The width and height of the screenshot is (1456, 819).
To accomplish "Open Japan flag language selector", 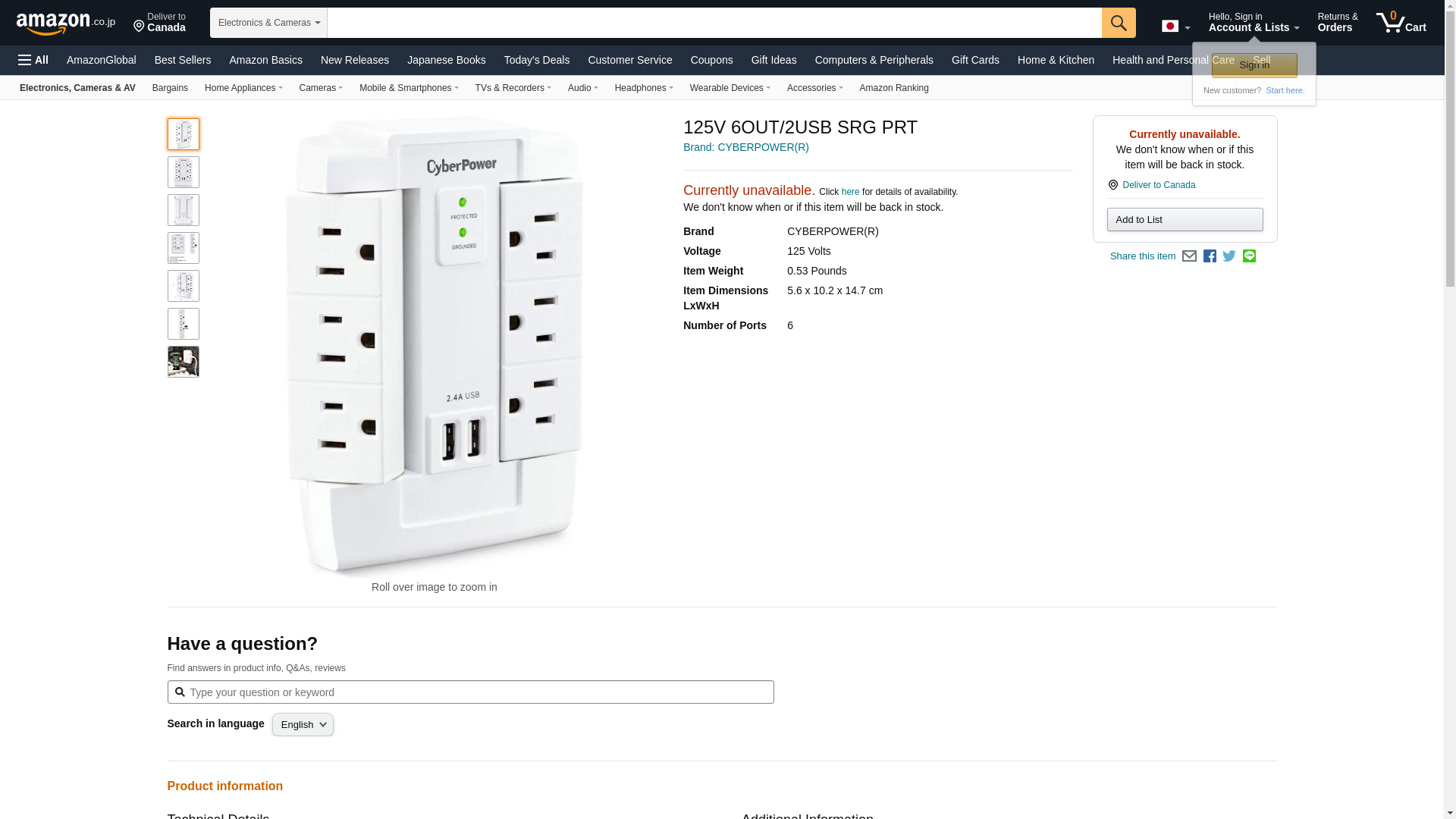I will coord(1175,27).
